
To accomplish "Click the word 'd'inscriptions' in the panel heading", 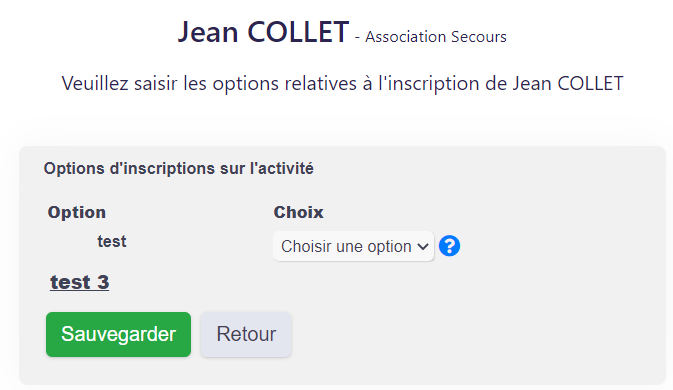I will [x=162, y=169].
